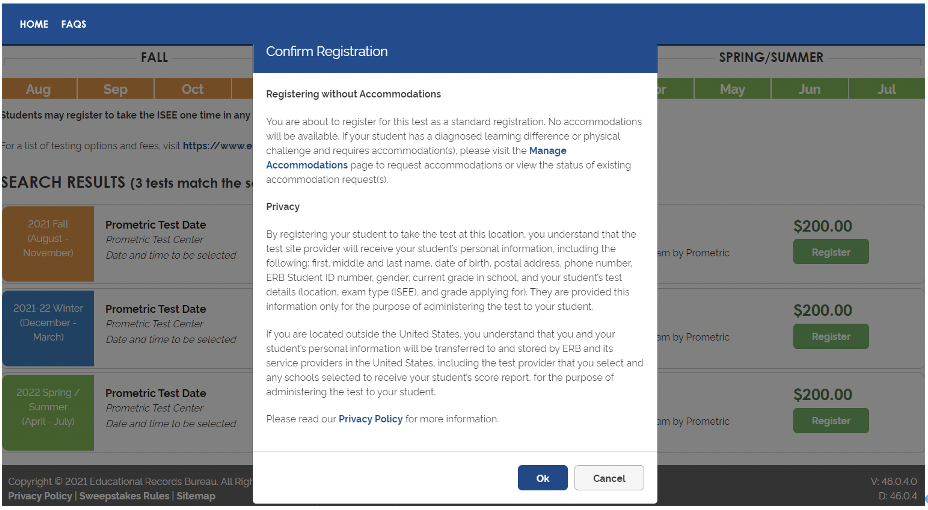
Task: Confirm registration with the Ok button
Action: (x=542, y=478)
